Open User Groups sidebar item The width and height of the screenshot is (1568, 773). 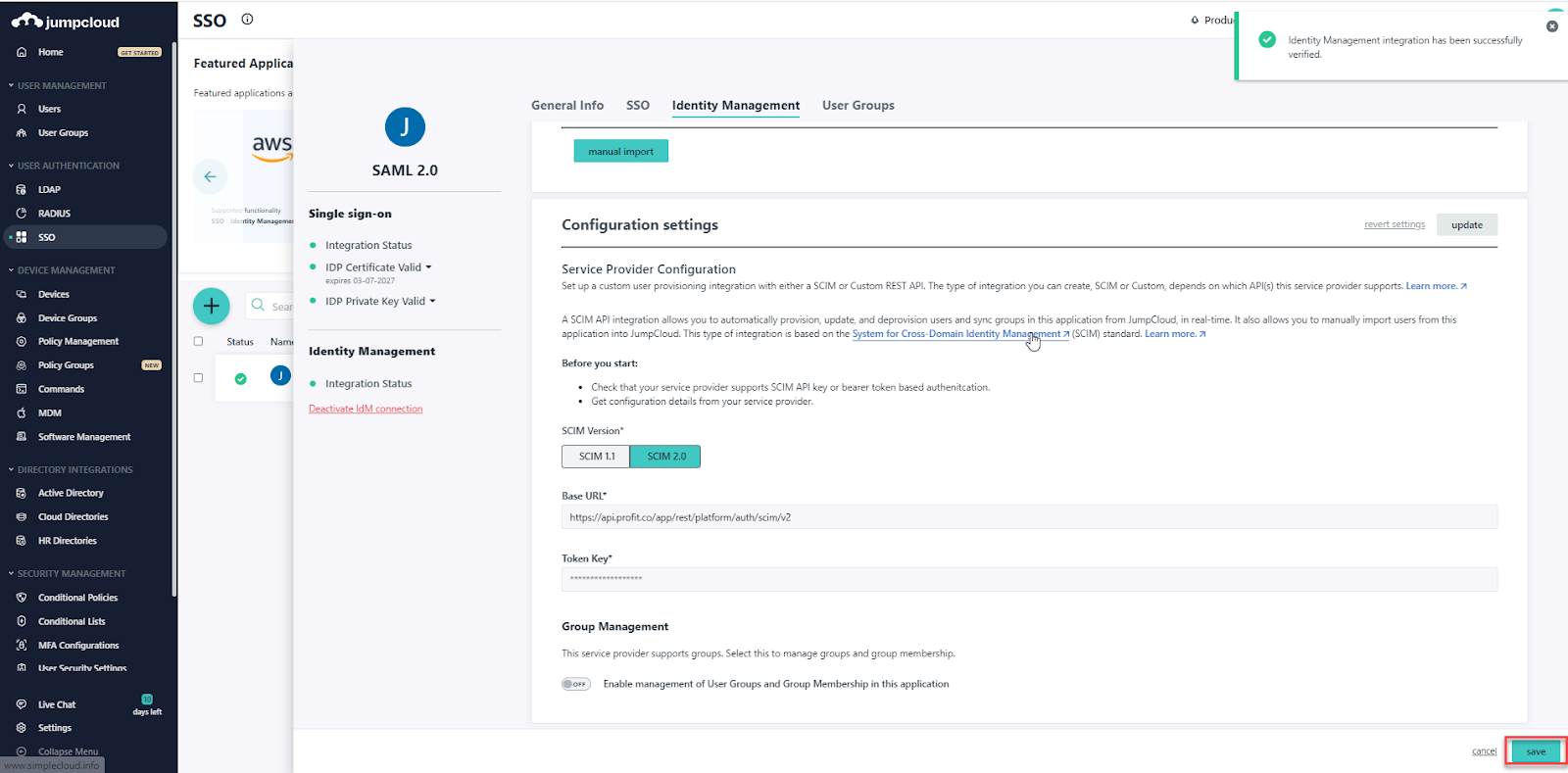pyautogui.click(x=63, y=133)
